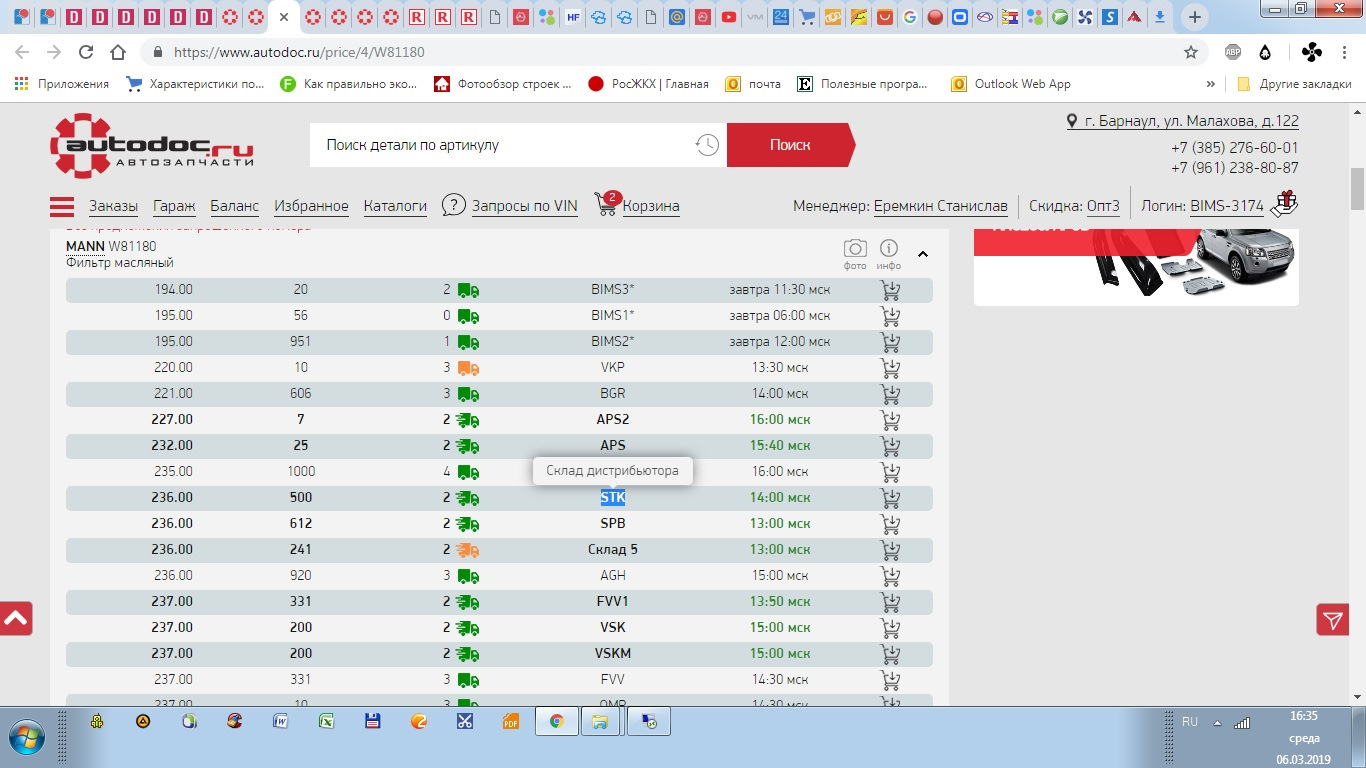
Task: Click the RU language indicator in tray
Action: [1190, 722]
